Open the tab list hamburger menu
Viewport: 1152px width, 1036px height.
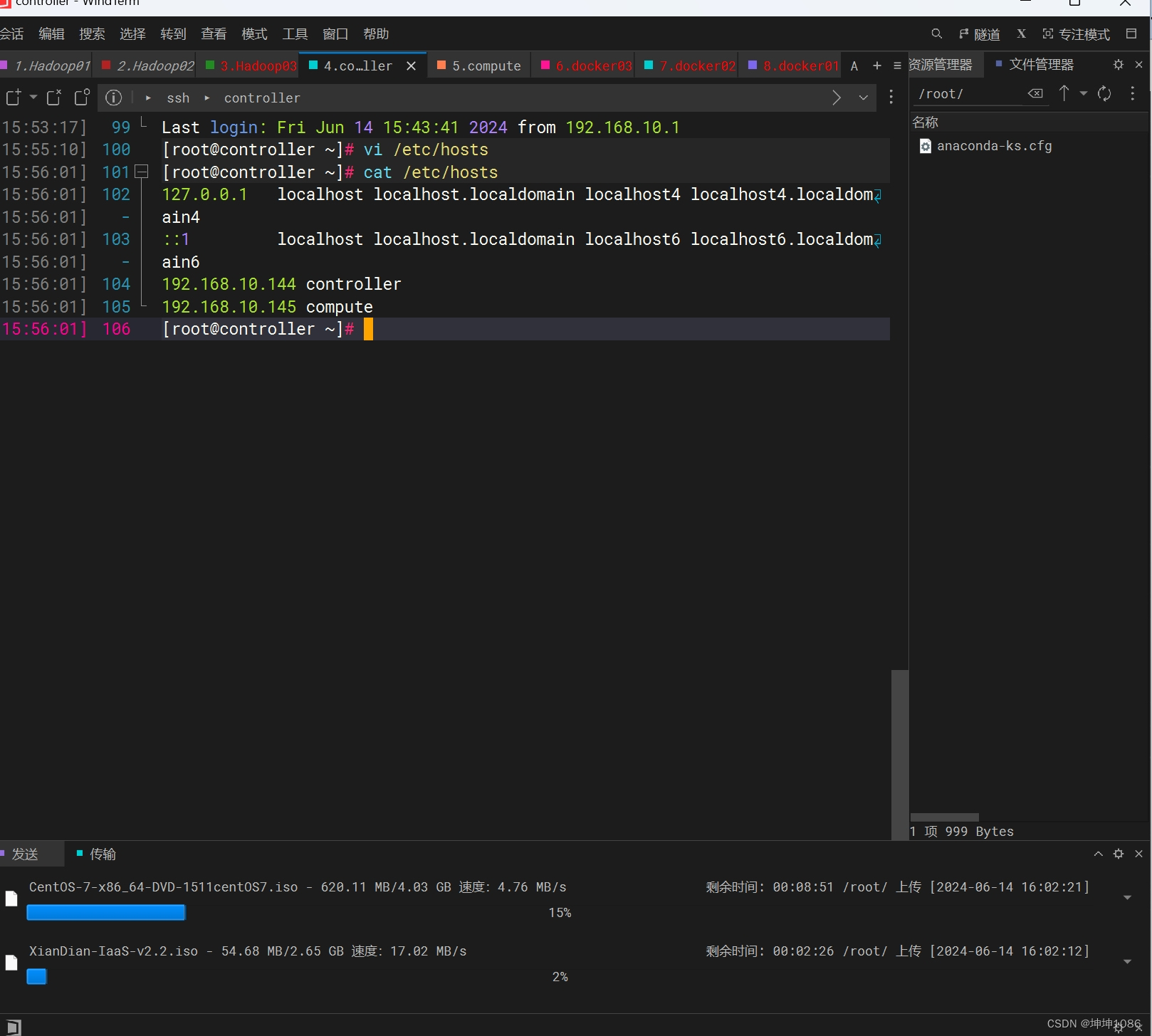[x=897, y=66]
